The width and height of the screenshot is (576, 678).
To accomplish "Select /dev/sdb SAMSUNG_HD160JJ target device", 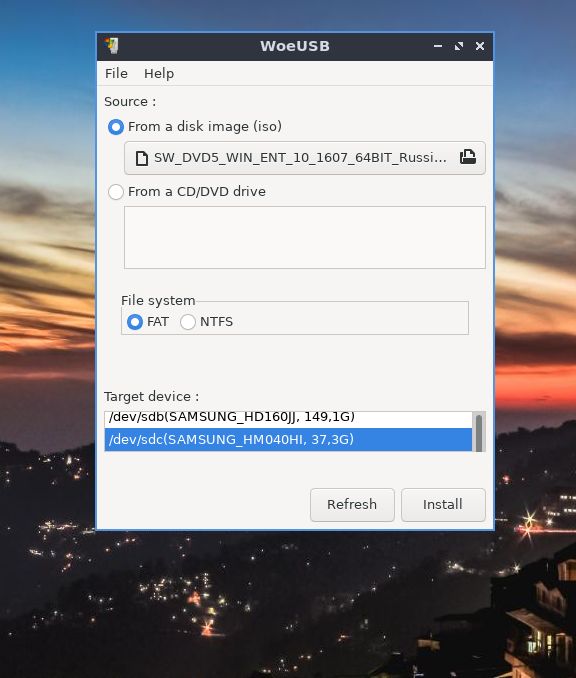I will pyautogui.click(x=288, y=418).
